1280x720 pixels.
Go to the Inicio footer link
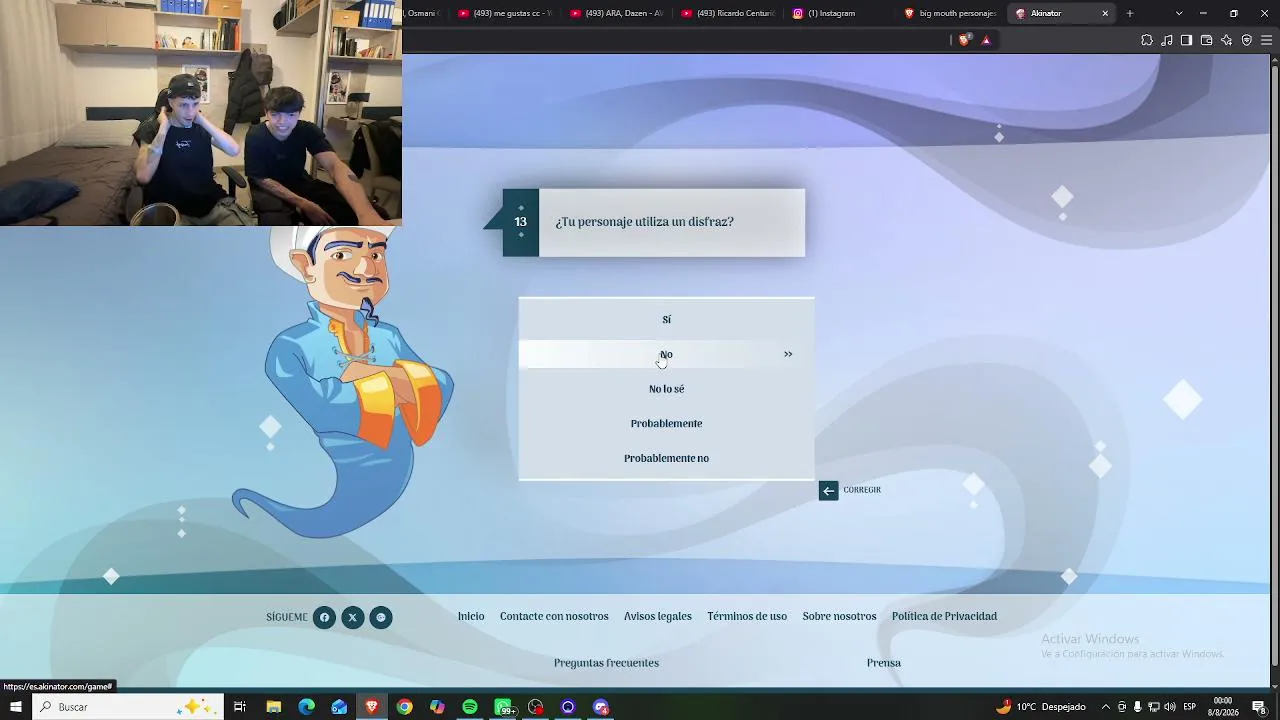click(471, 616)
